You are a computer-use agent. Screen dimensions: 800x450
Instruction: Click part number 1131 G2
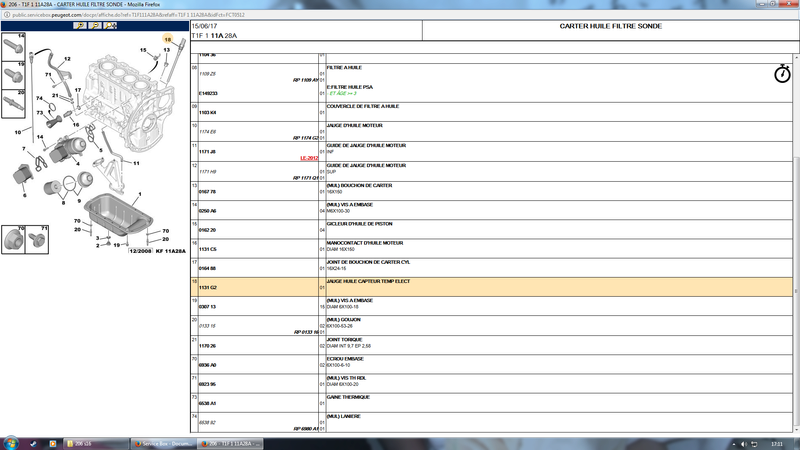click(x=207, y=288)
